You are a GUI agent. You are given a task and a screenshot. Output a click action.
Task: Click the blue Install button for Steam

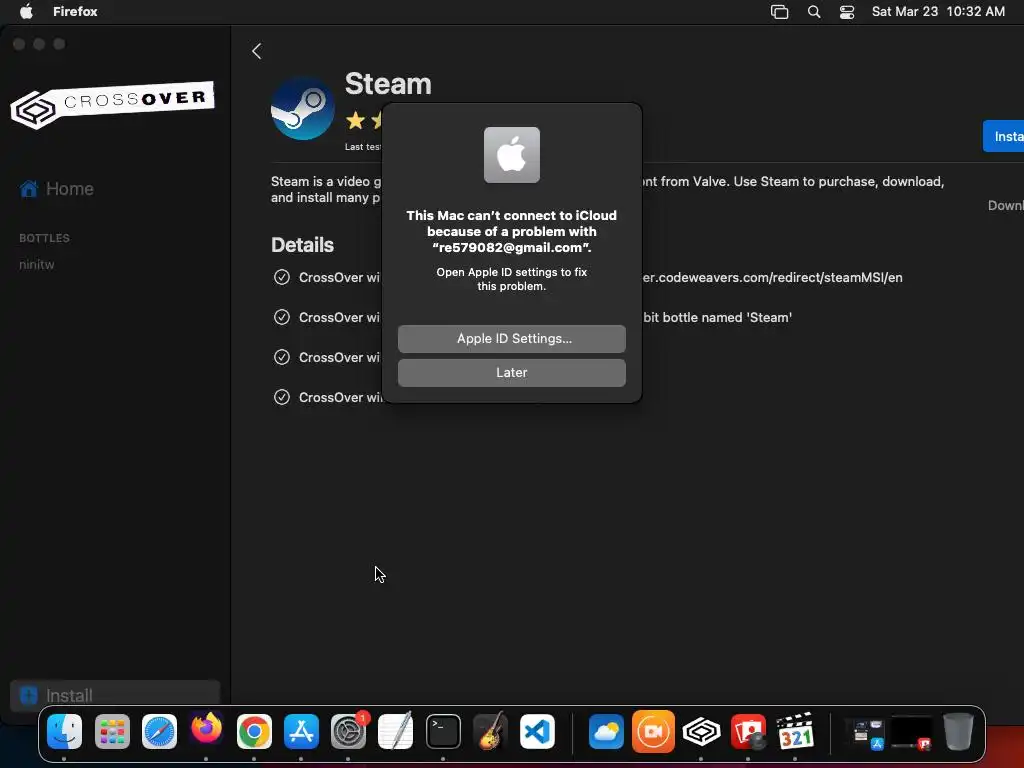point(1004,136)
